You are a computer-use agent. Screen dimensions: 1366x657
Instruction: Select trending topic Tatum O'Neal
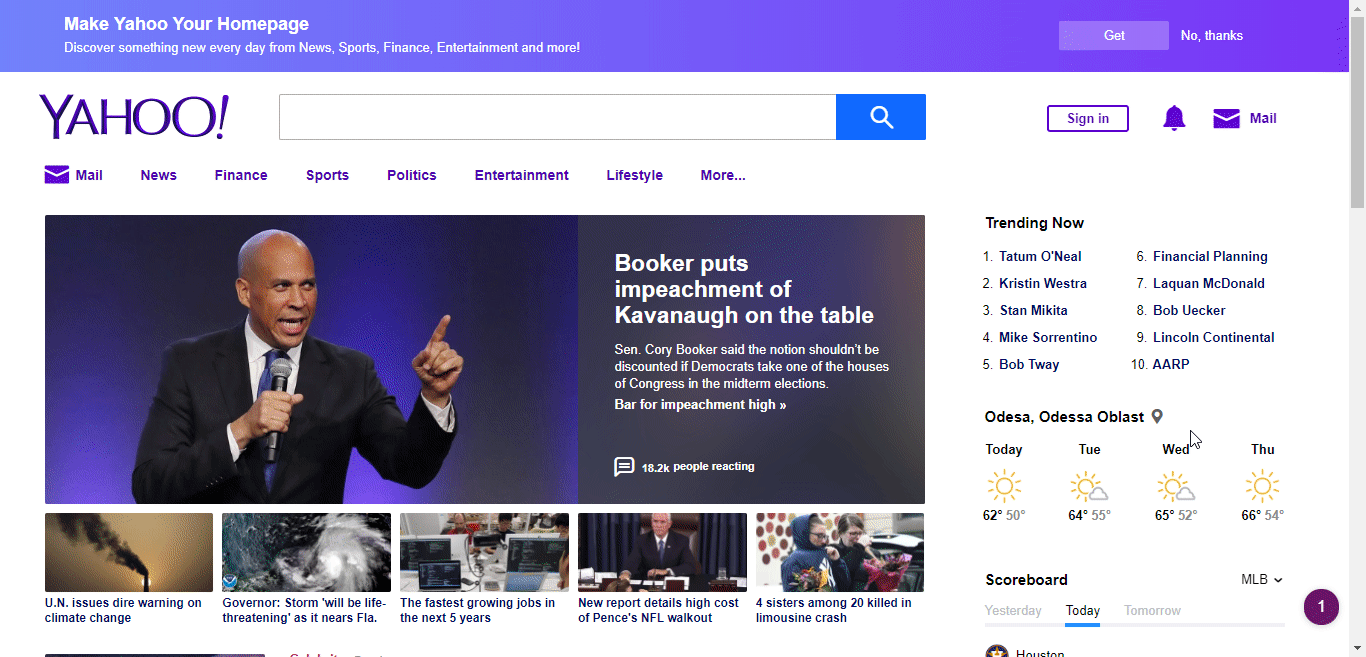pos(1040,256)
